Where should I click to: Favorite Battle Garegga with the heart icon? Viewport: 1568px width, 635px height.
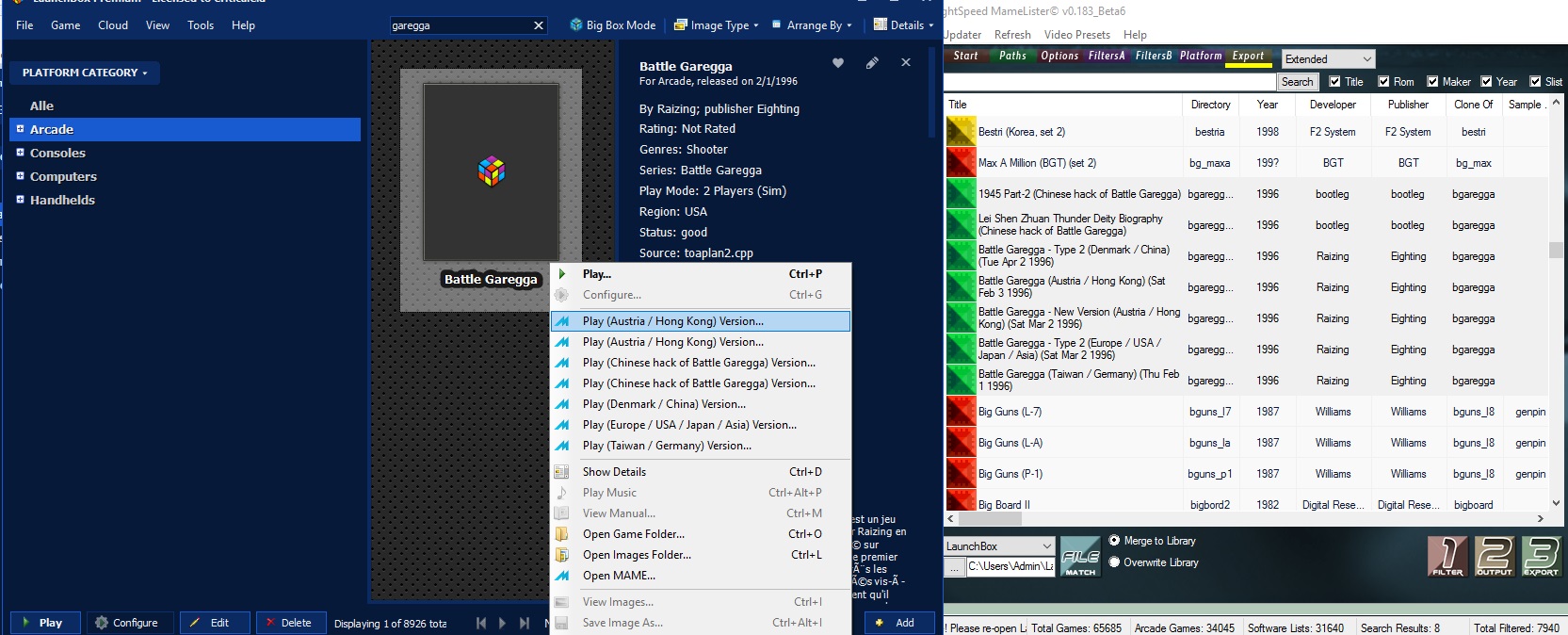click(838, 63)
